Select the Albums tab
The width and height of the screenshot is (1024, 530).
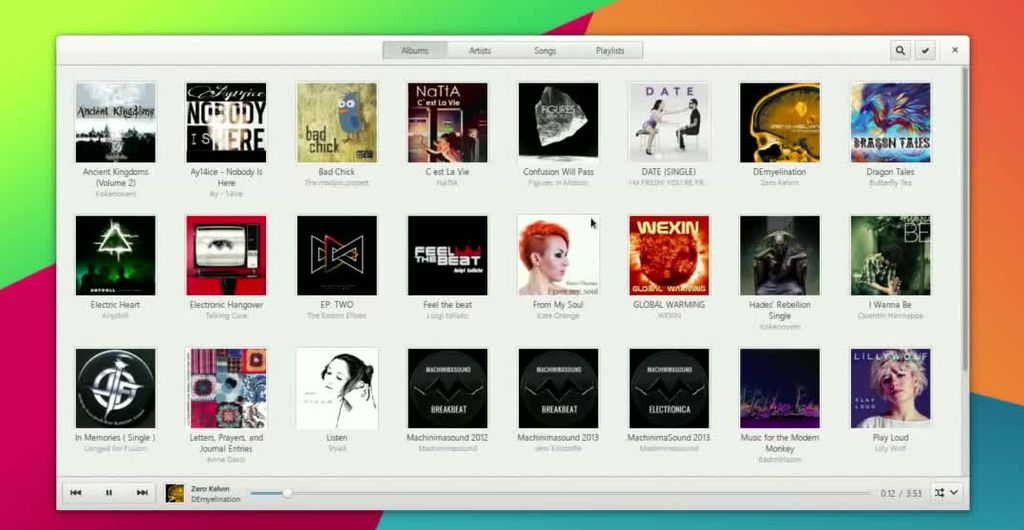415,50
